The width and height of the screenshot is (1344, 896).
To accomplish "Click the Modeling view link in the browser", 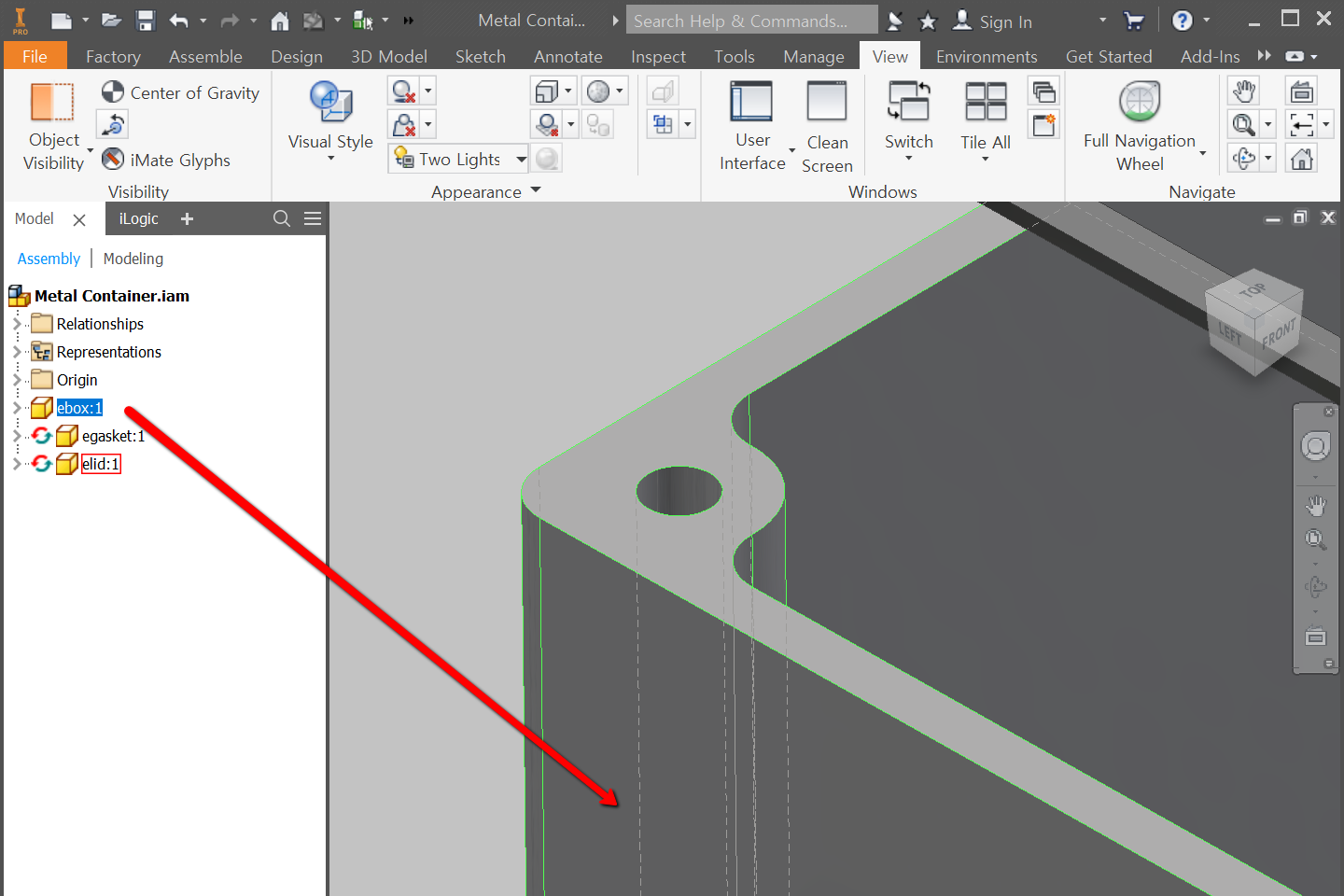I will [x=133, y=259].
